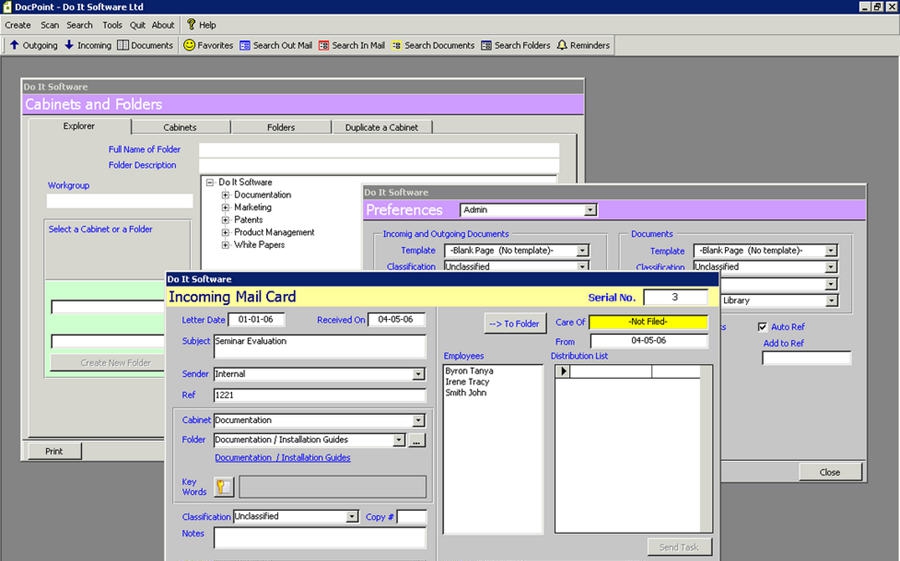This screenshot has width=900, height=561.
Task: Open Favorites smiley icon
Action: coord(189,45)
